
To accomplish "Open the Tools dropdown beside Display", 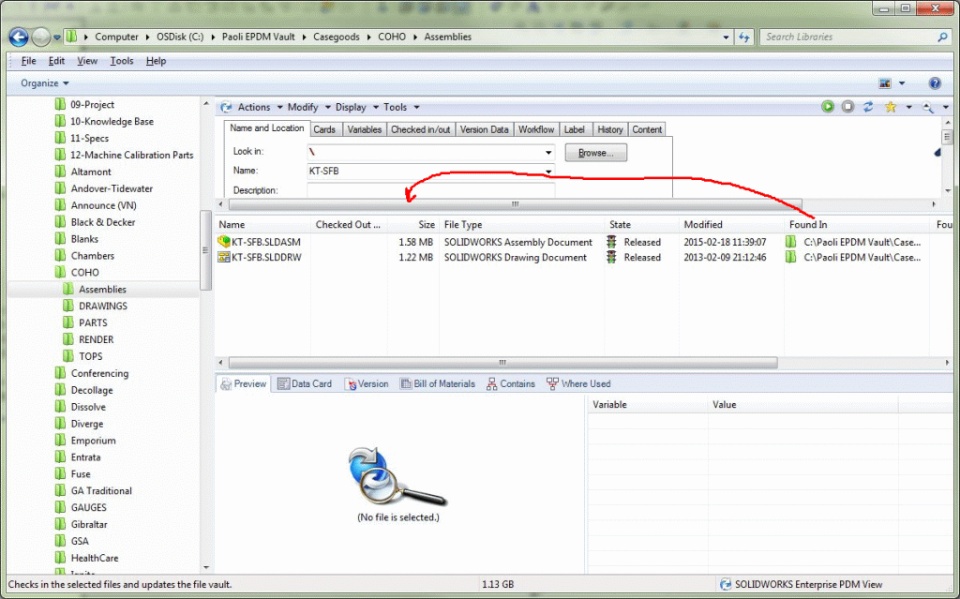I will pos(401,107).
